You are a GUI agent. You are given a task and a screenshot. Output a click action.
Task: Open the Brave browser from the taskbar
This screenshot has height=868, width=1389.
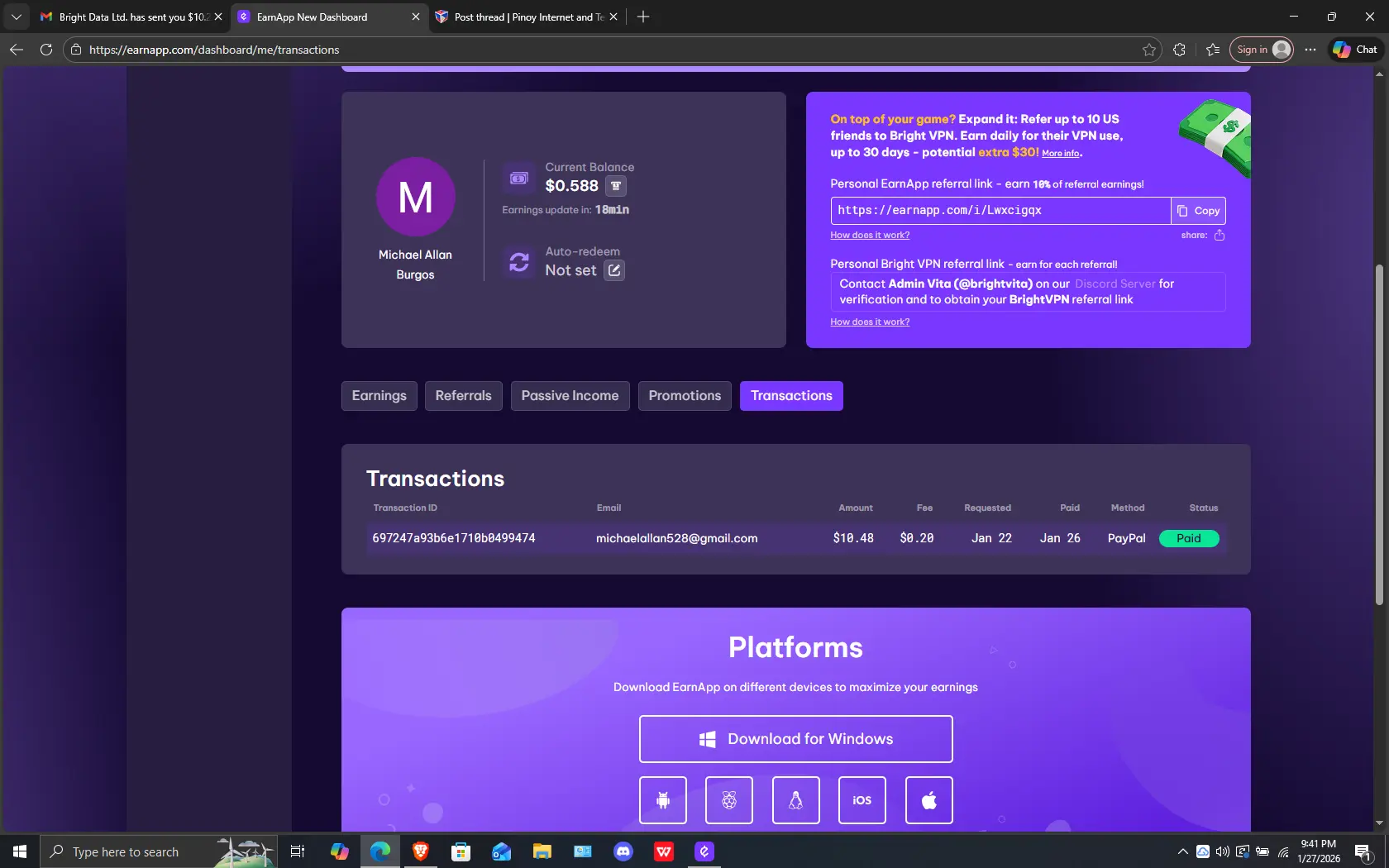point(420,851)
